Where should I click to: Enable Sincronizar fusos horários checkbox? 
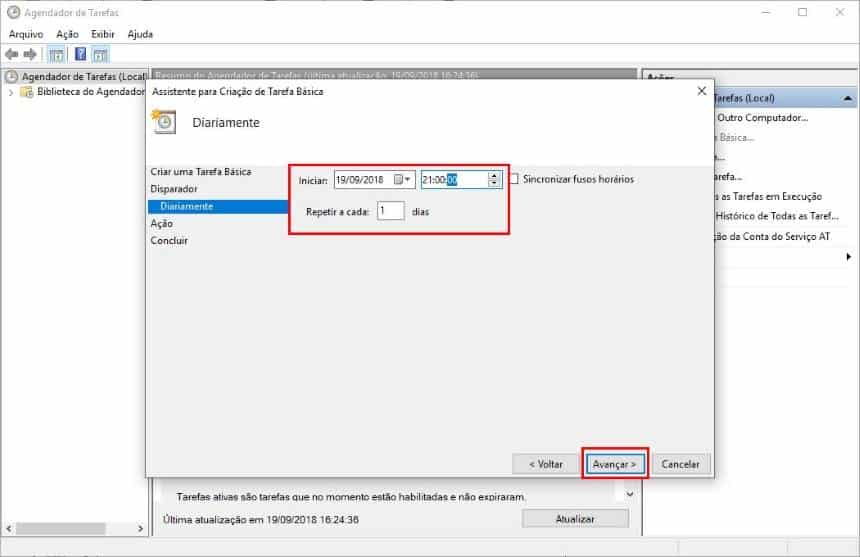tap(514, 179)
